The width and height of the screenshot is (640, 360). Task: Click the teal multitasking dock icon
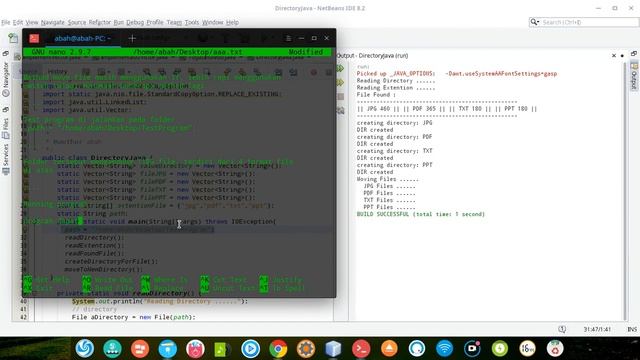112,349
